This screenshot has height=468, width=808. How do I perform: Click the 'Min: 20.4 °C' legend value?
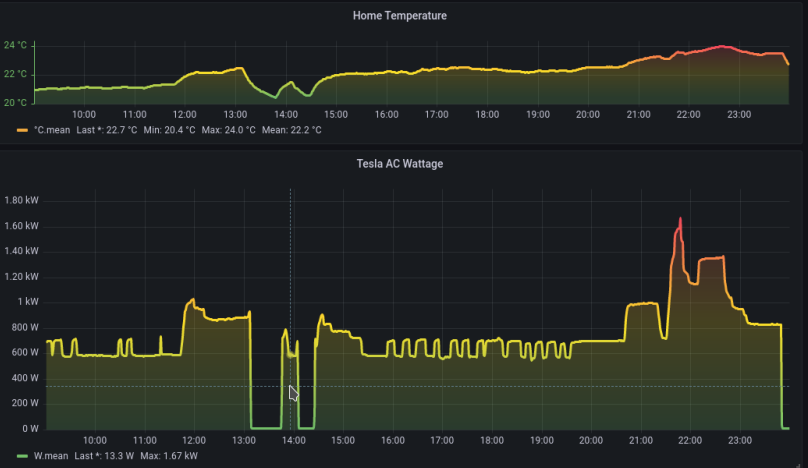pos(169,130)
